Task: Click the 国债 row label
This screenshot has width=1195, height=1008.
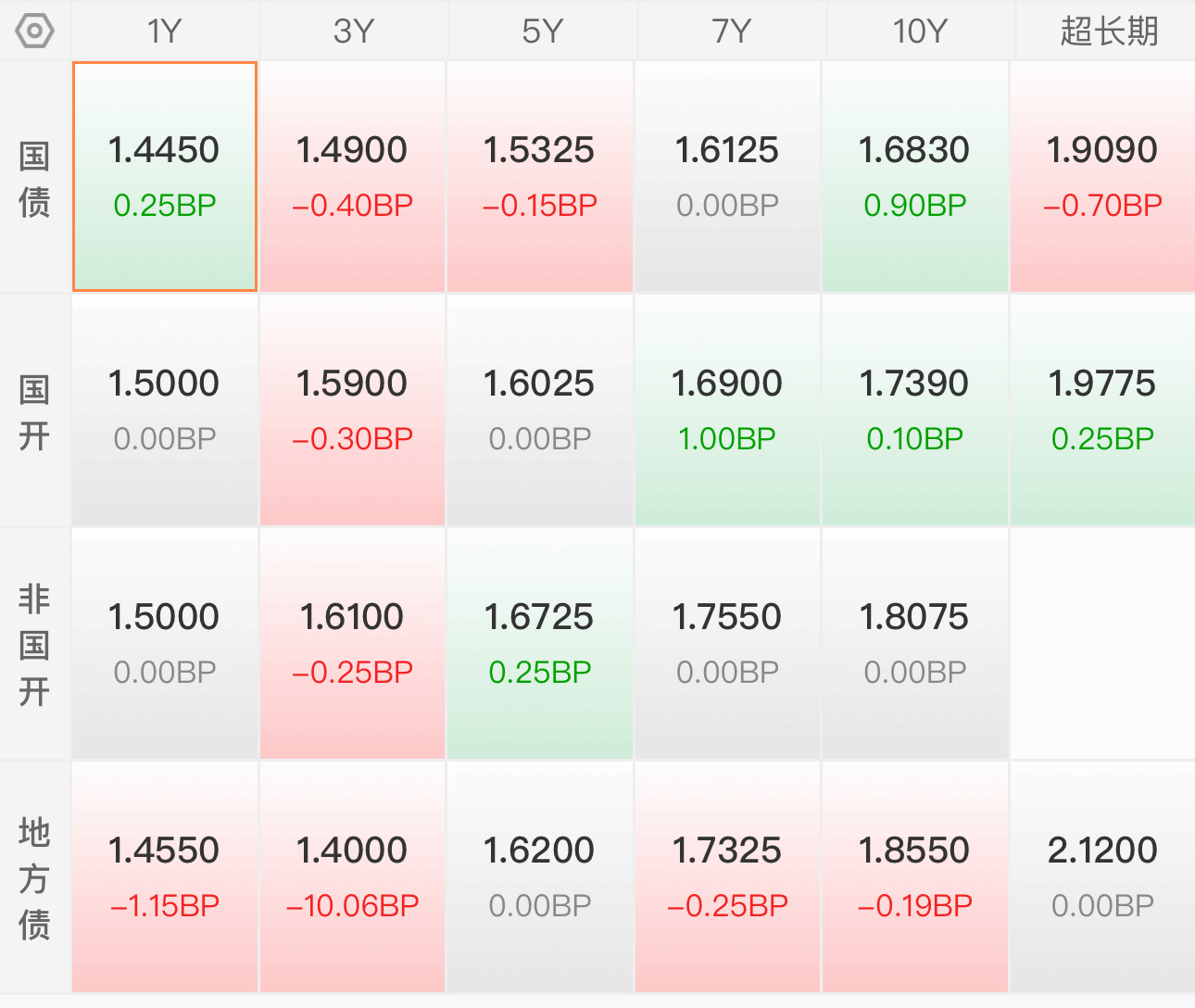Action: click(35, 179)
